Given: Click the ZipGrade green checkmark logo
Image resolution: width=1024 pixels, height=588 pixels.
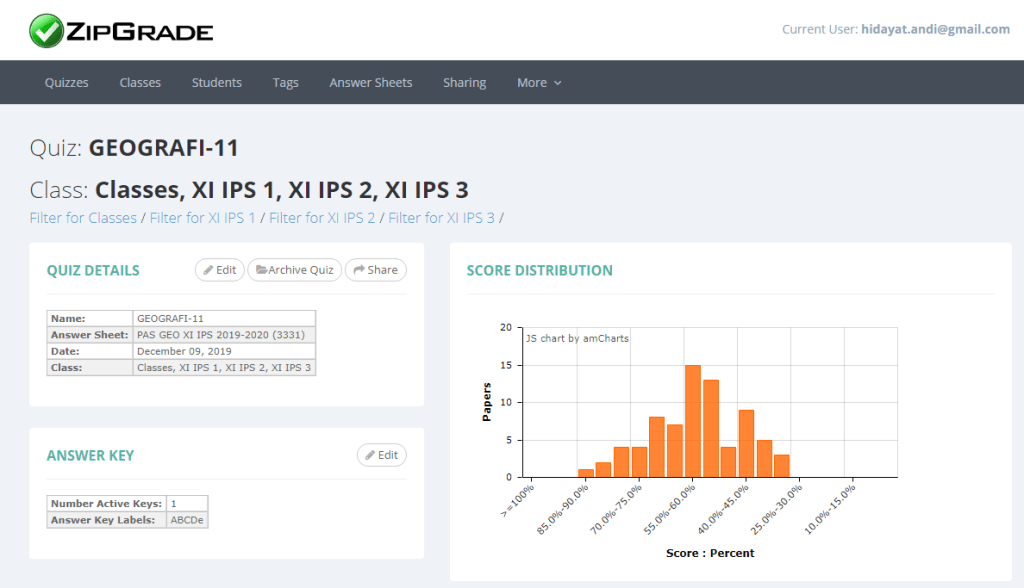Looking at the screenshot, I should coord(46,30).
